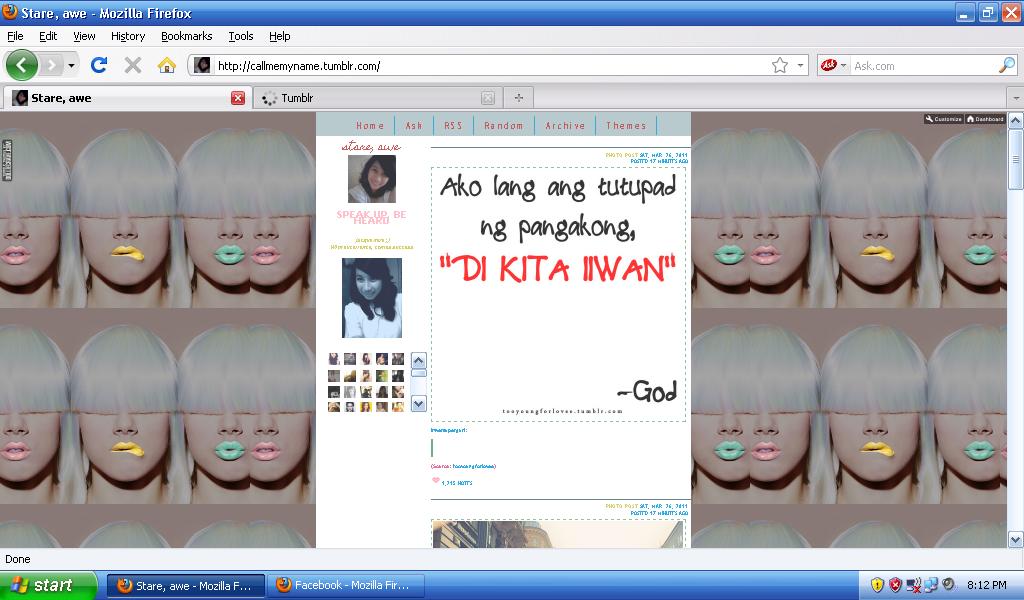Screen dimensions: 1024x600
Task: Click the Random nav link
Action: point(504,125)
